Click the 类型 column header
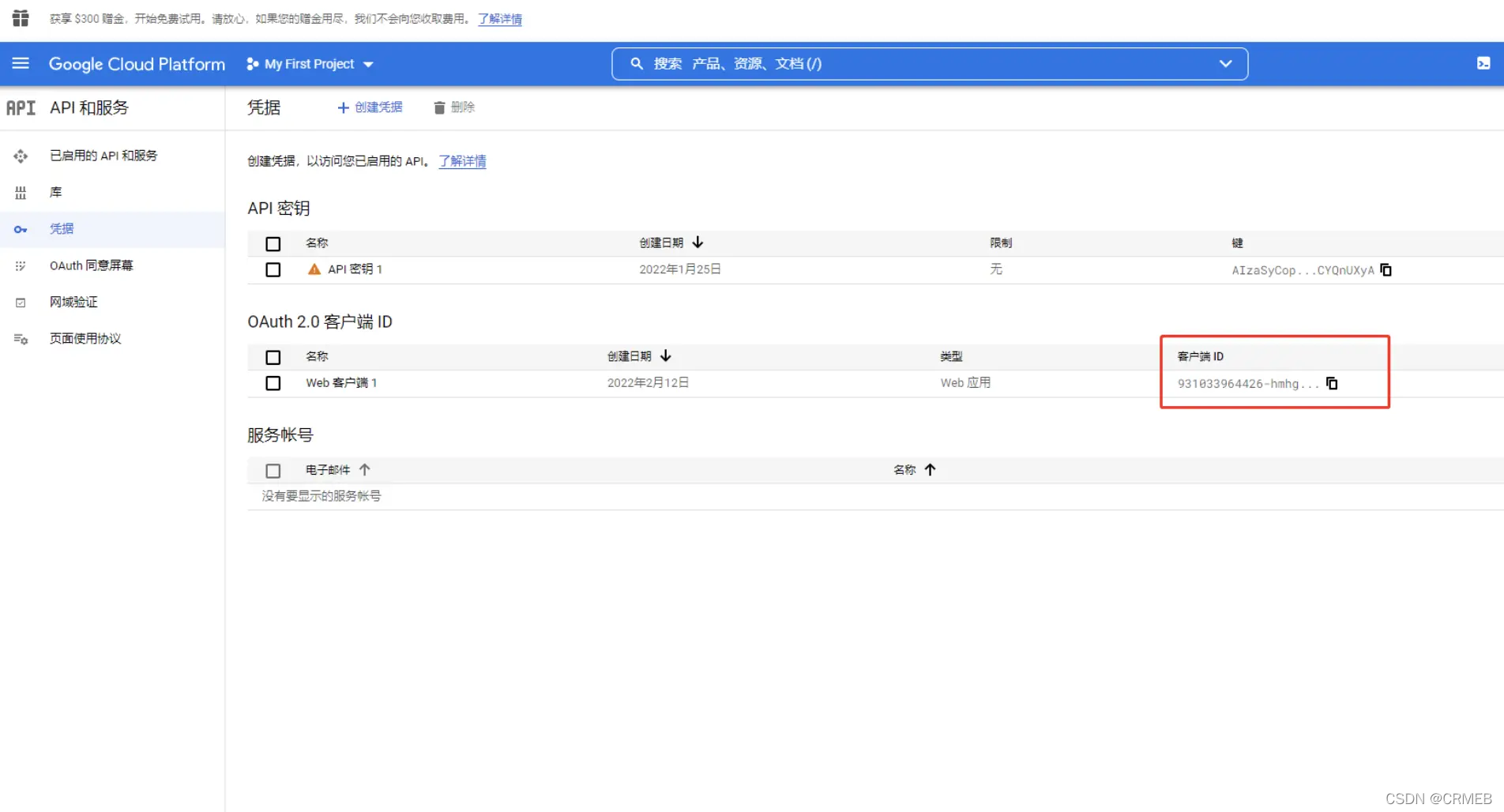Viewport: 1504px width, 812px height. tap(951, 356)
